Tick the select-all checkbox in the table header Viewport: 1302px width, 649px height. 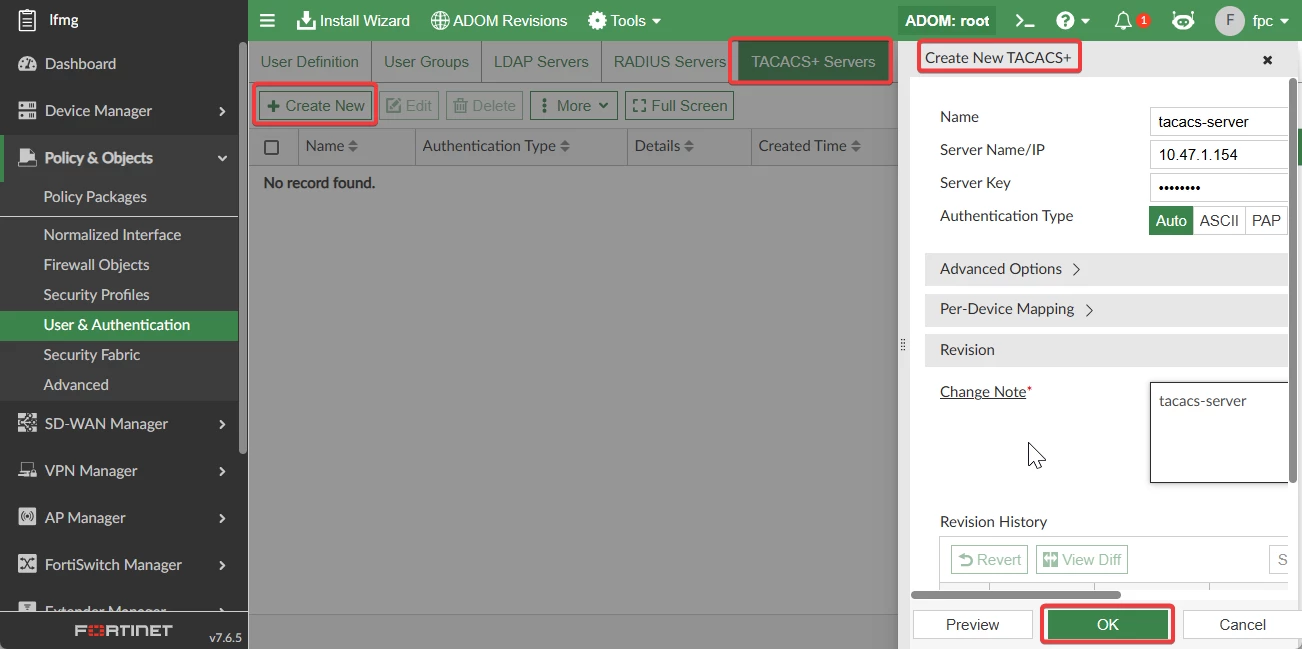coord(271,147)
